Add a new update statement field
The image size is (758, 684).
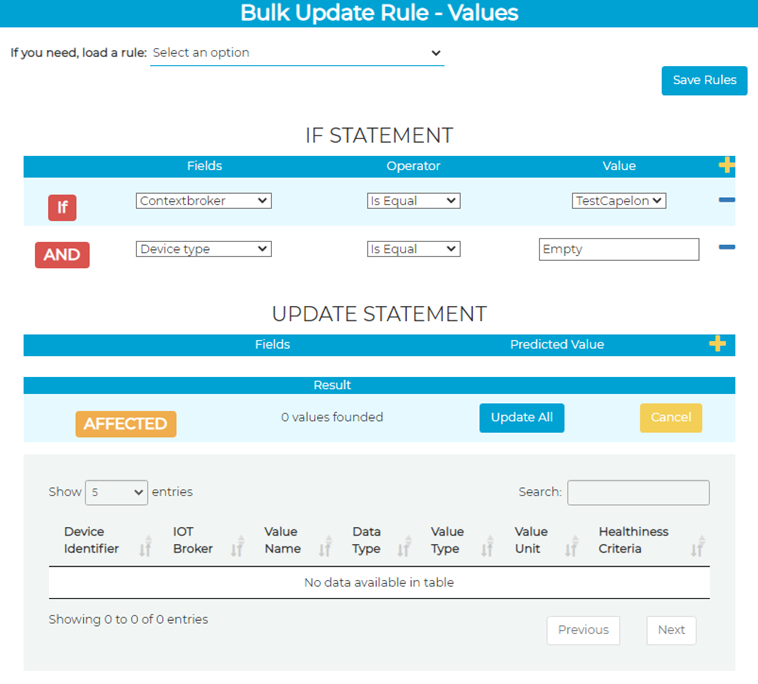716,344
